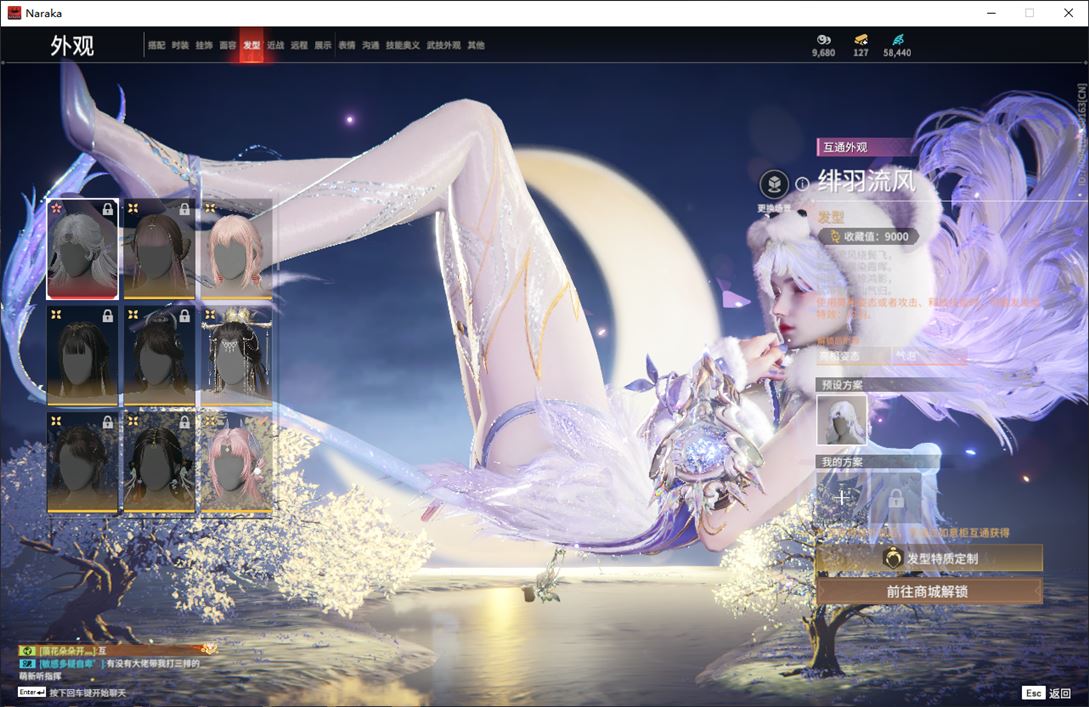Click the teal feather currency icon
1089x707 pixels.
[x=897, y=40]
